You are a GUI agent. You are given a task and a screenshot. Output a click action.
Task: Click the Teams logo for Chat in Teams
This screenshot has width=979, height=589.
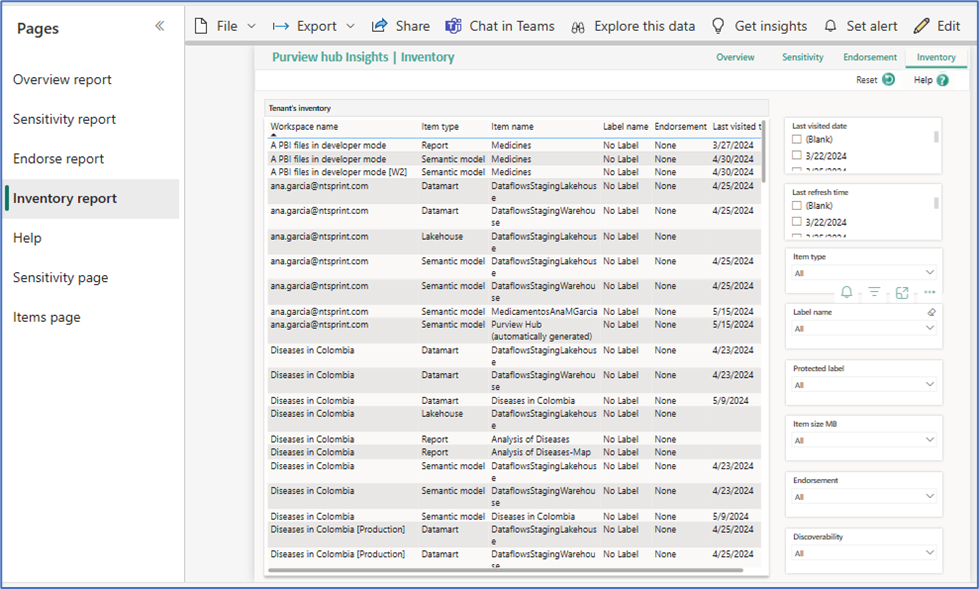pos(453,26)
